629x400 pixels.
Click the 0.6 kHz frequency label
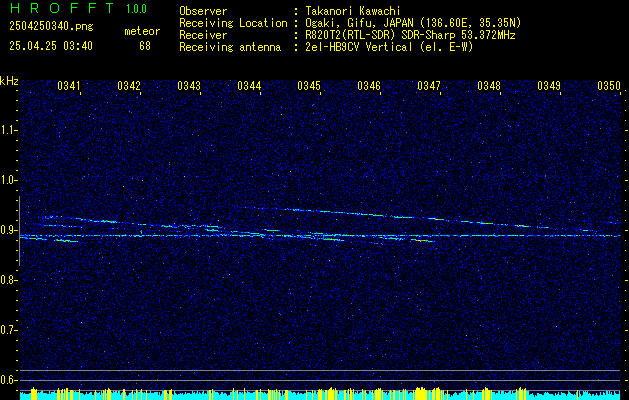pyautogui.click(x=9, y=380)
